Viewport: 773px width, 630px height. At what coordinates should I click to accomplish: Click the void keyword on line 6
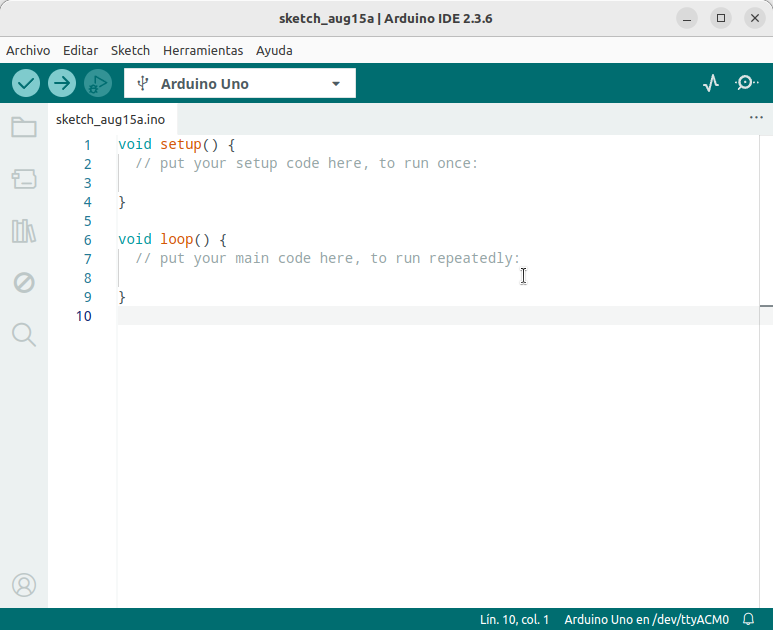135,240
